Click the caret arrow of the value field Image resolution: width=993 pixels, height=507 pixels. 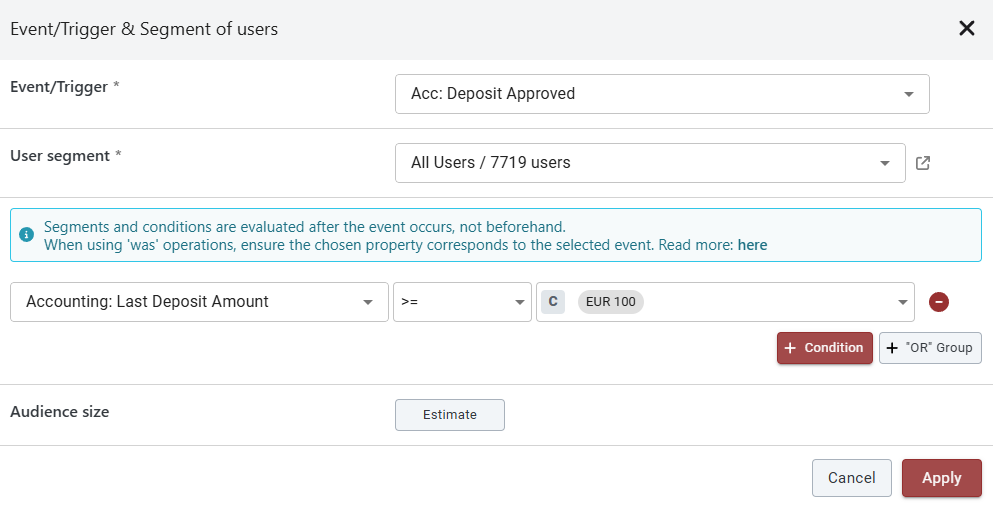[x=902, y=302]
